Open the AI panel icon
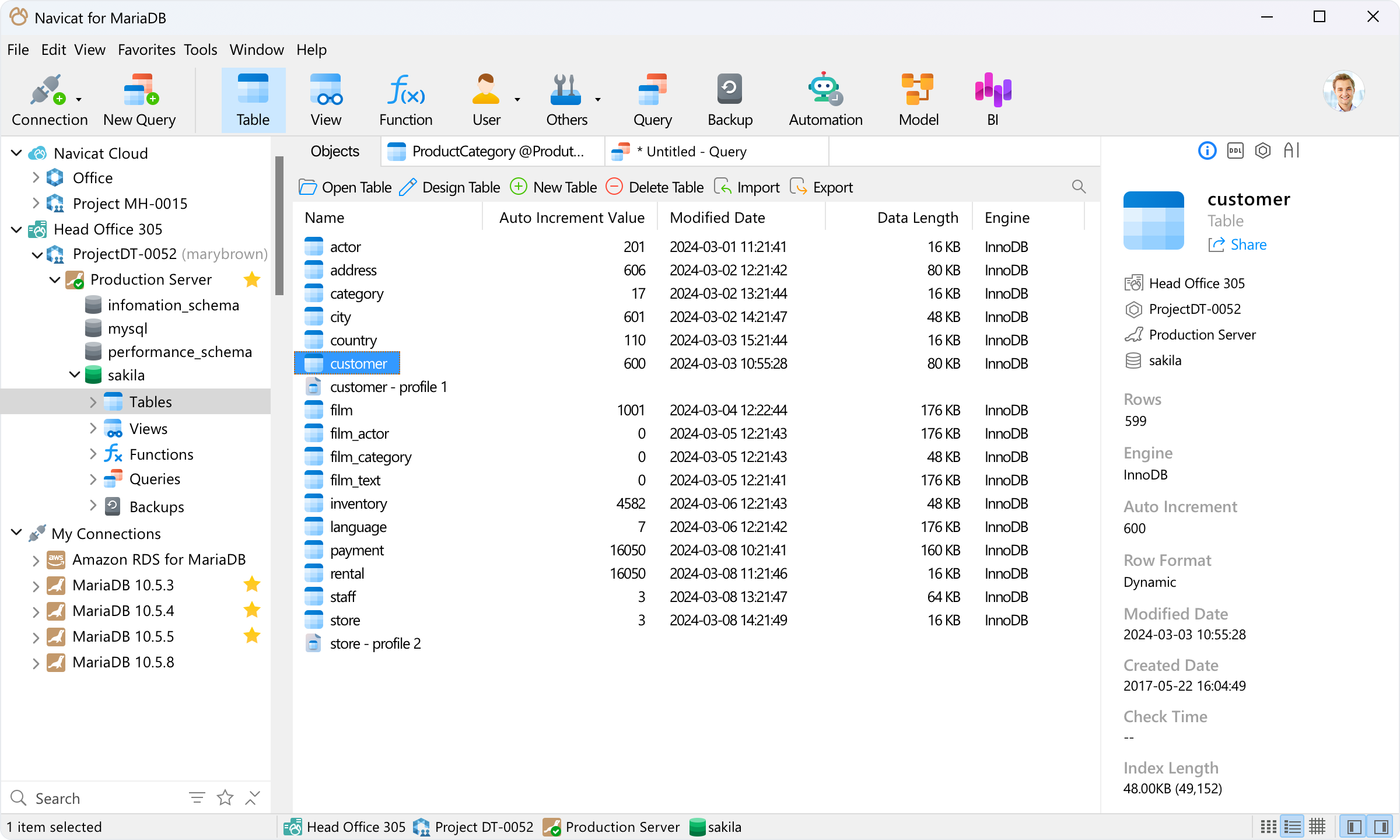The width and height of the screenshot is (1400, 840). tap(1291, 151)
